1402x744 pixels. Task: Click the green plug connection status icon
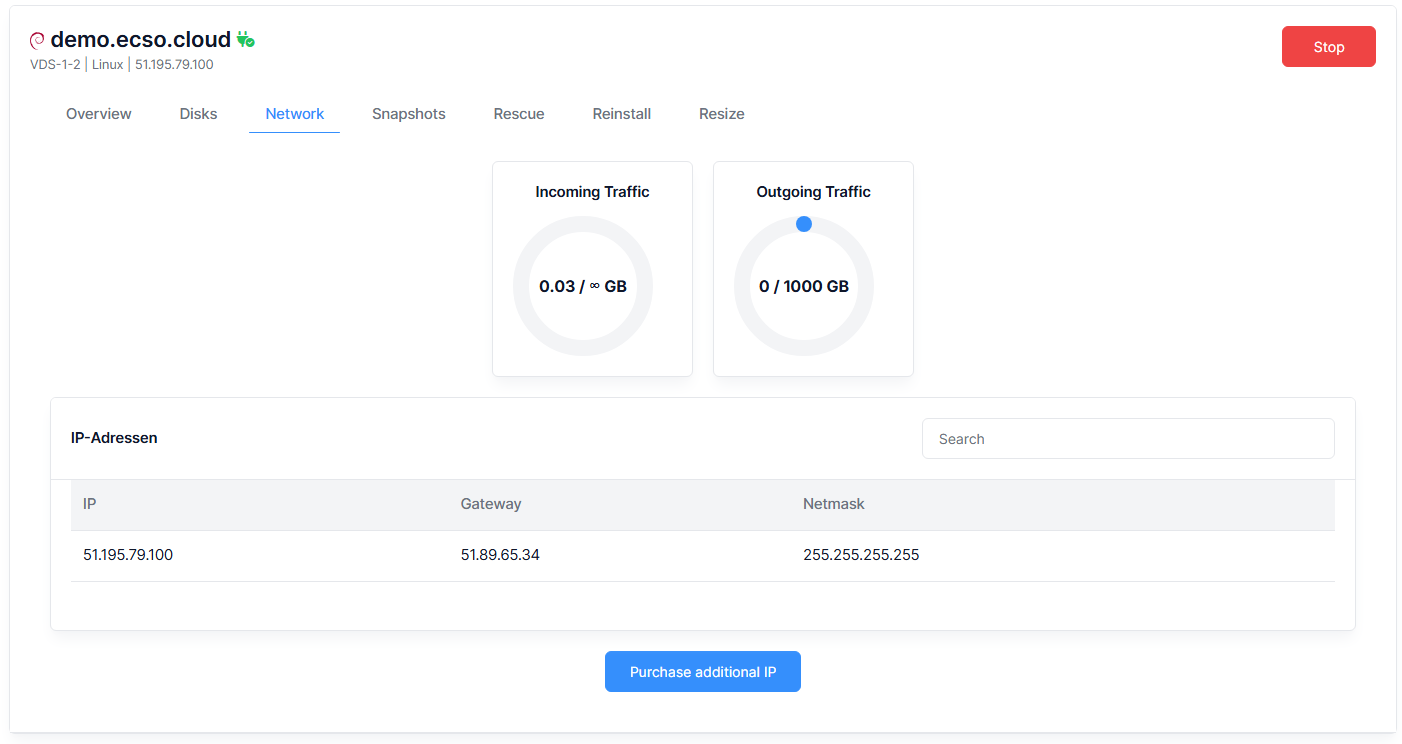pos(245,40)
